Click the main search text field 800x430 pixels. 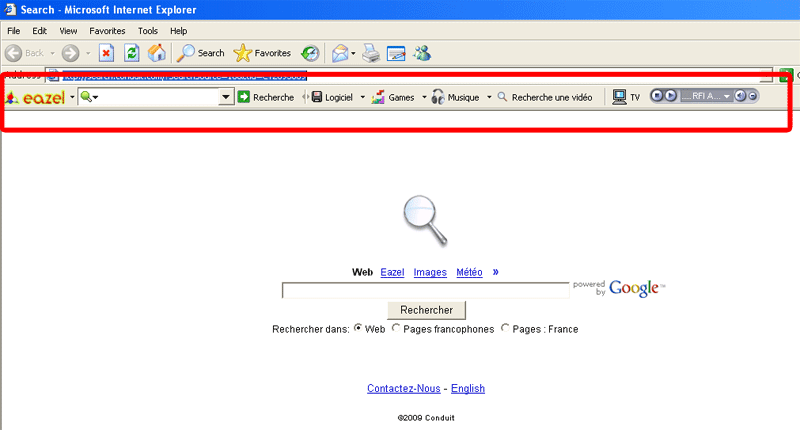click(x=425, y=290)
